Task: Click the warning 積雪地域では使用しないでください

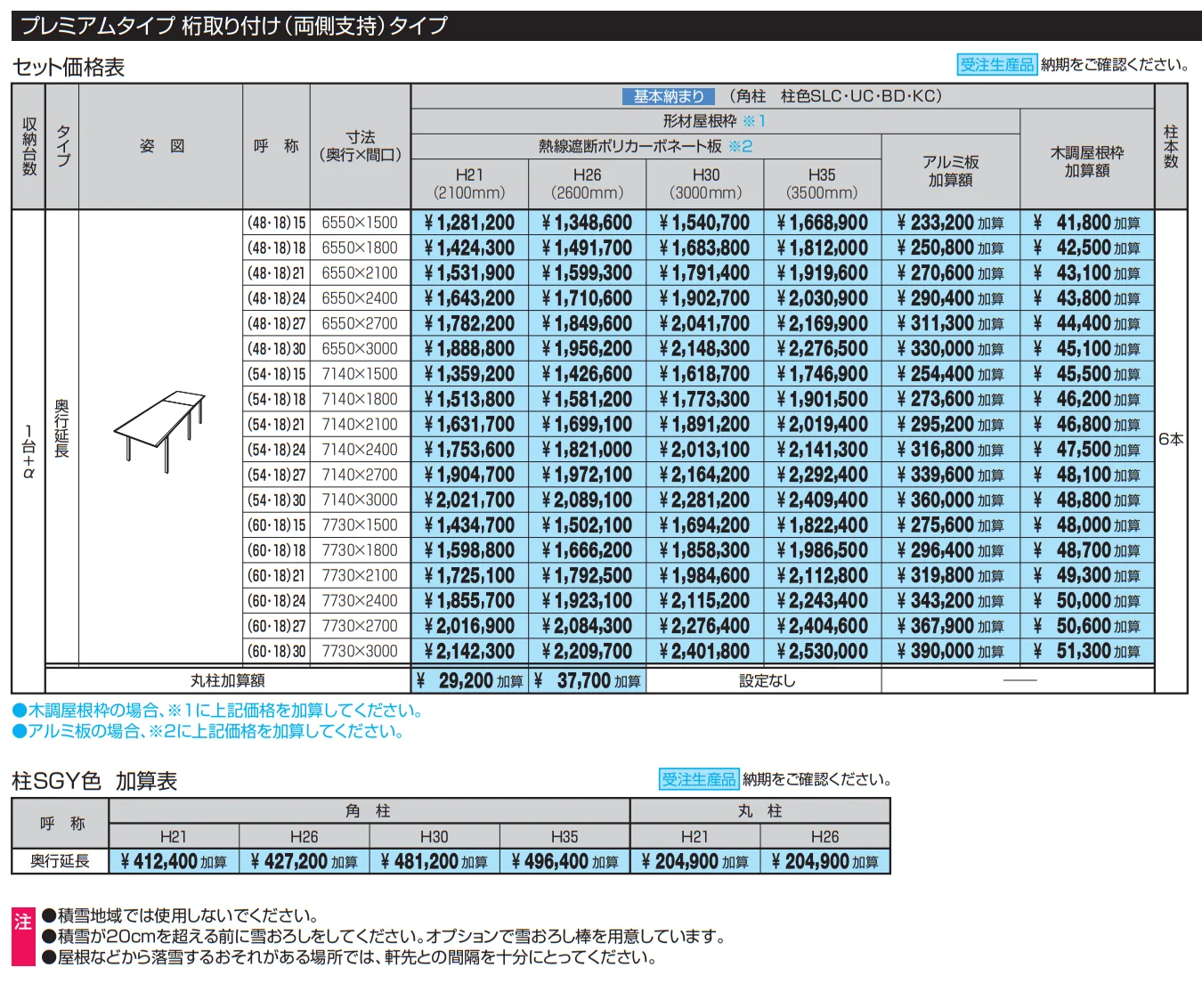Action: [x=181, y=915]
